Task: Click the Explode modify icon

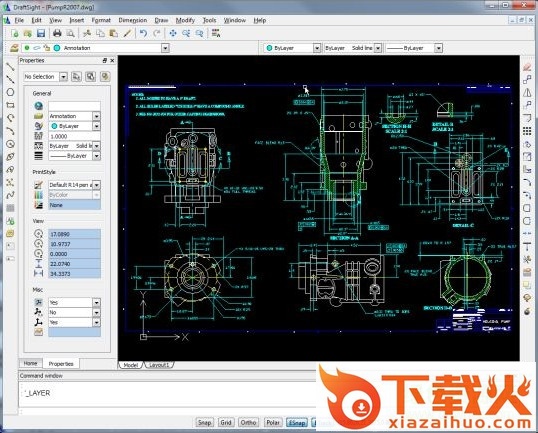Action: pyautogui.click(x=527, y=312)
